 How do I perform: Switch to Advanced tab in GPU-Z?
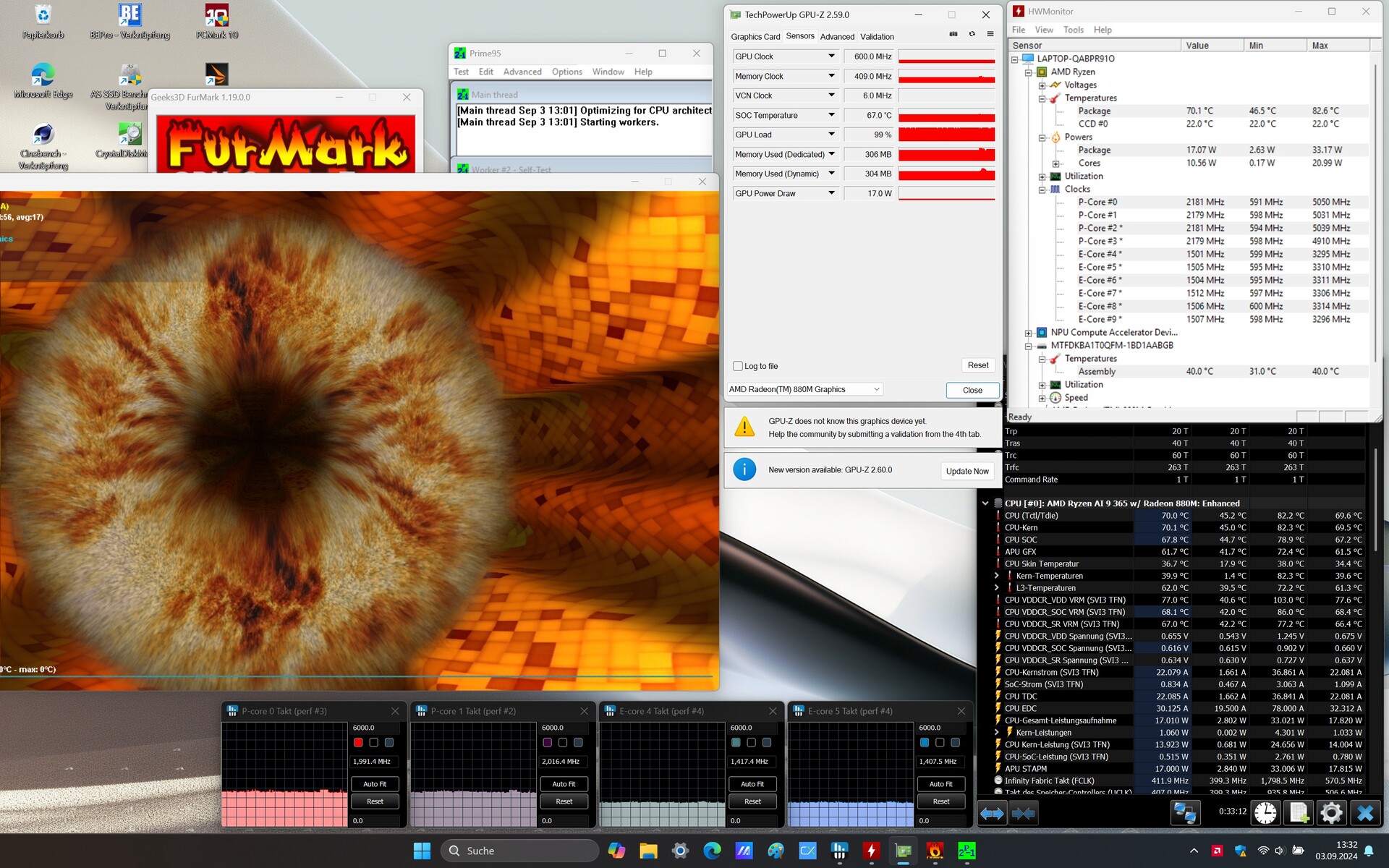837,37
